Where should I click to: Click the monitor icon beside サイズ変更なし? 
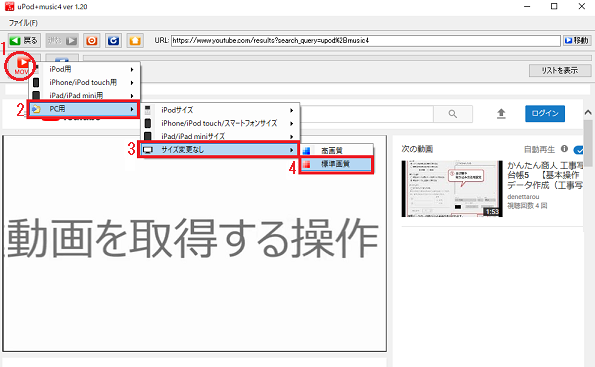[x=148, y=150]
